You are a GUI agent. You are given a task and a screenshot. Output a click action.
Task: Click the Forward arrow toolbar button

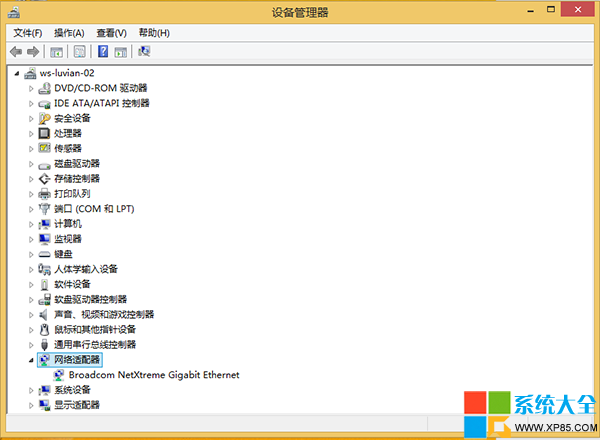click(33, 52)
